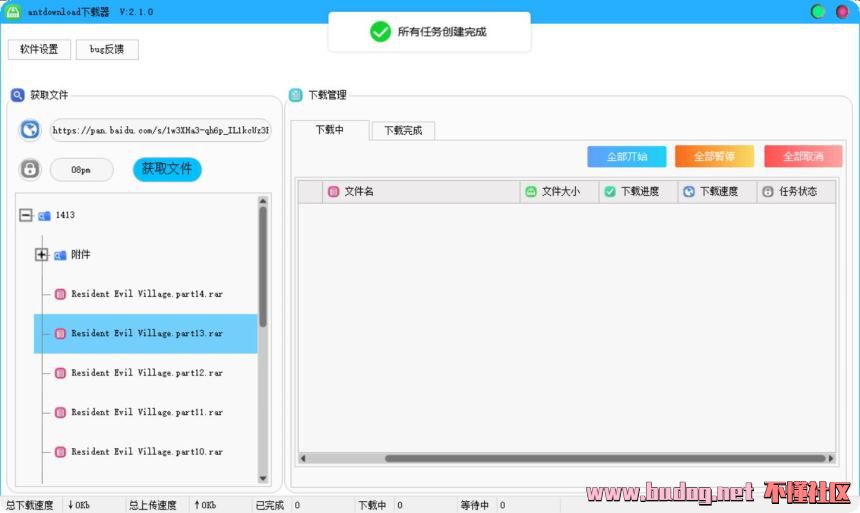Click 全部取消 cancel all button
The width and height of the screenshot is (860, 513).
point(803,156)
